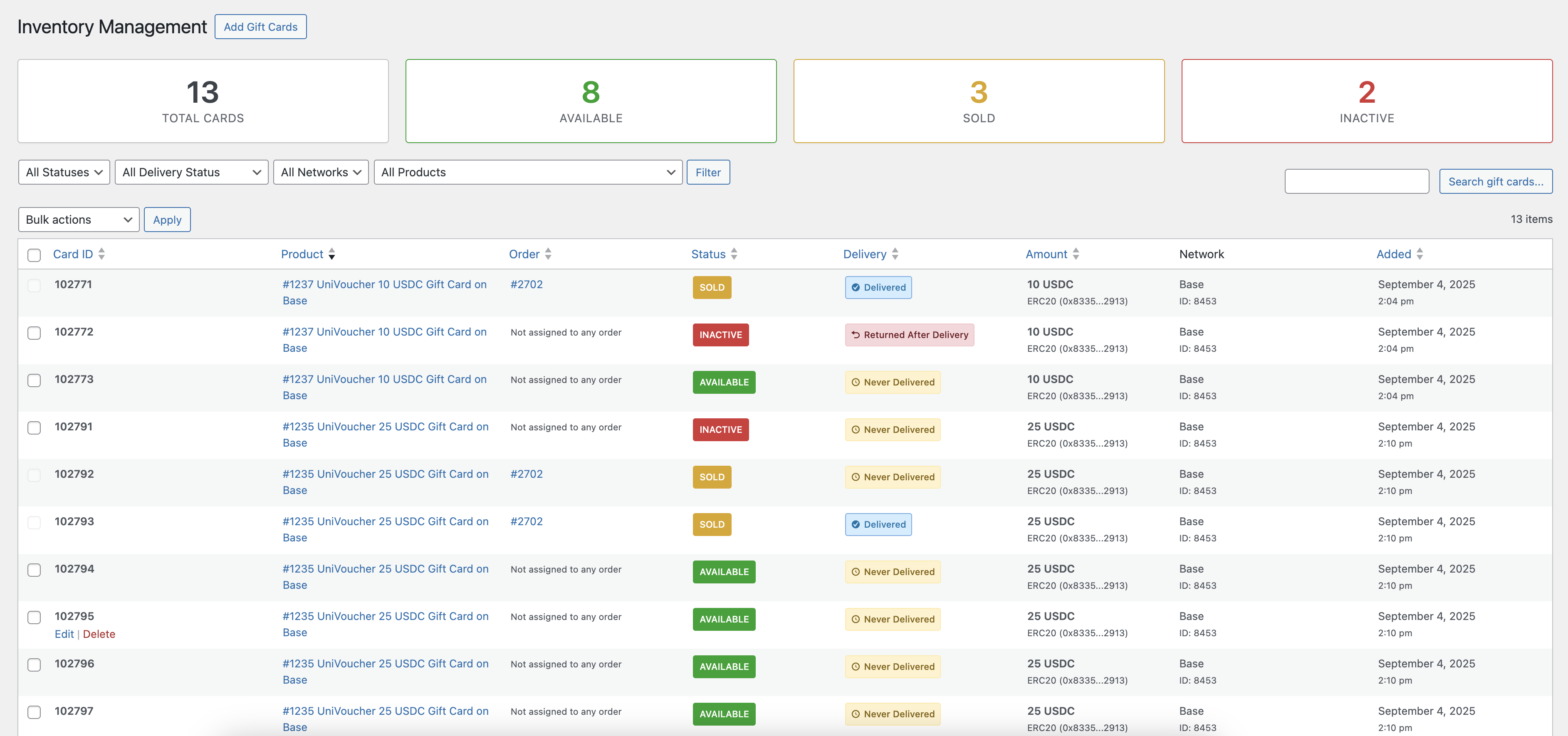Click the Add Gift Cards button
Viewport: 1568px width, 736px height.
tap(260, 27)
